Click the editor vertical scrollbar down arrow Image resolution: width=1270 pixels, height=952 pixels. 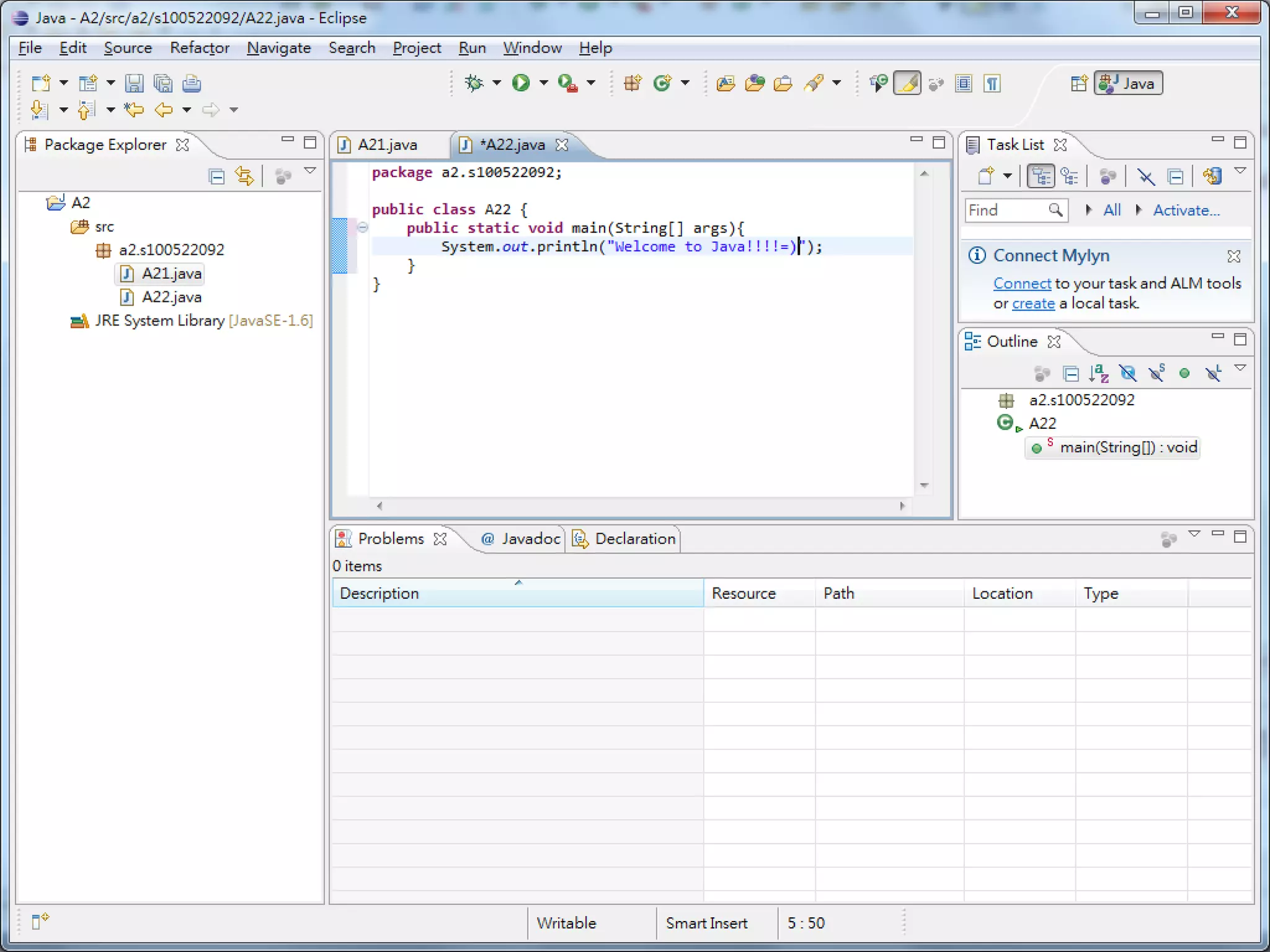click(x=924, y=485)
